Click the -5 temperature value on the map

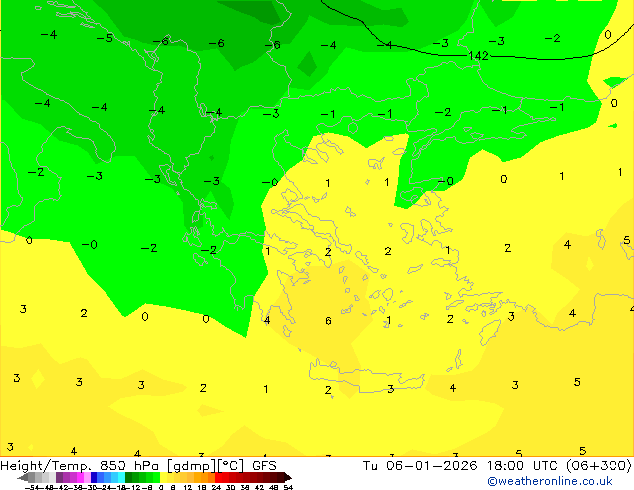point(105,38)
